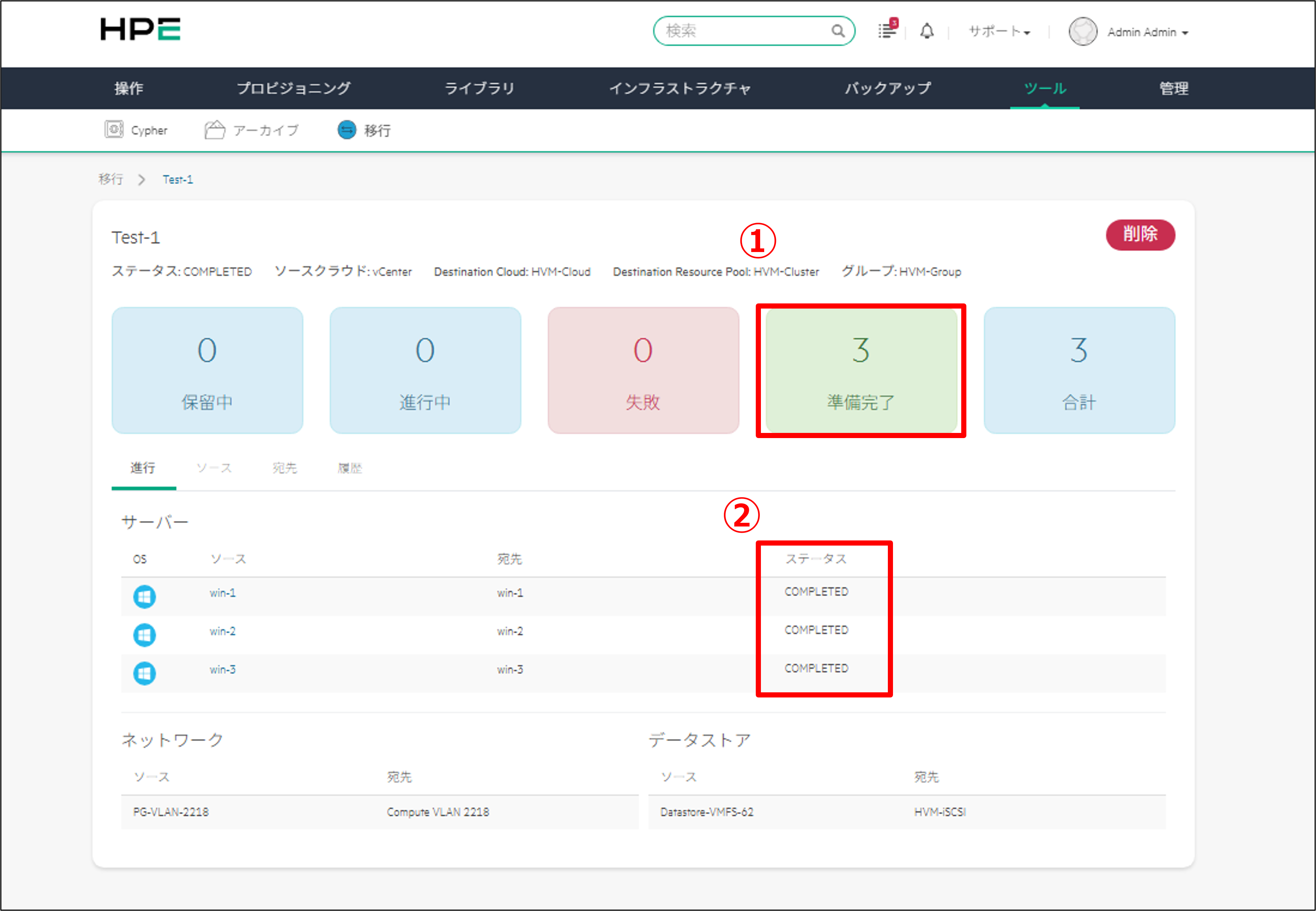Open the アーカイブ archive icon
The width and height of the screenshot is (1316, 911).
pyautogui.click(x=215, y=130)
